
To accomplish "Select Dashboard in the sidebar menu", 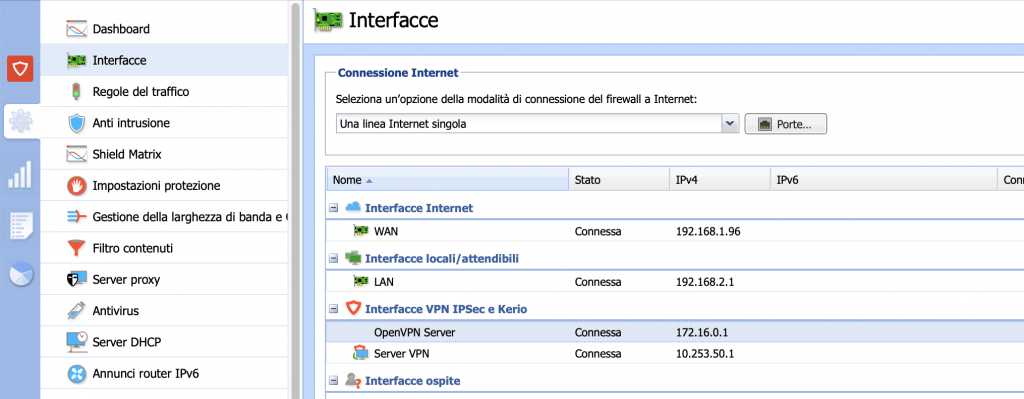I will (121, 29).
